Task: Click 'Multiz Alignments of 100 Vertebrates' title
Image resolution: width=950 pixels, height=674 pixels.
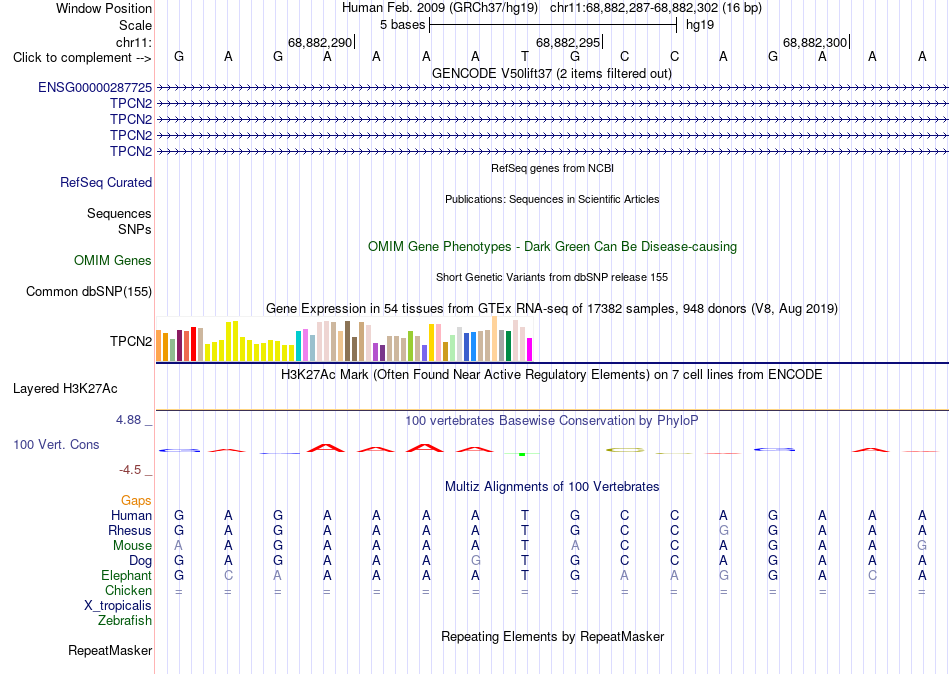Action: (x=552, y=487)
